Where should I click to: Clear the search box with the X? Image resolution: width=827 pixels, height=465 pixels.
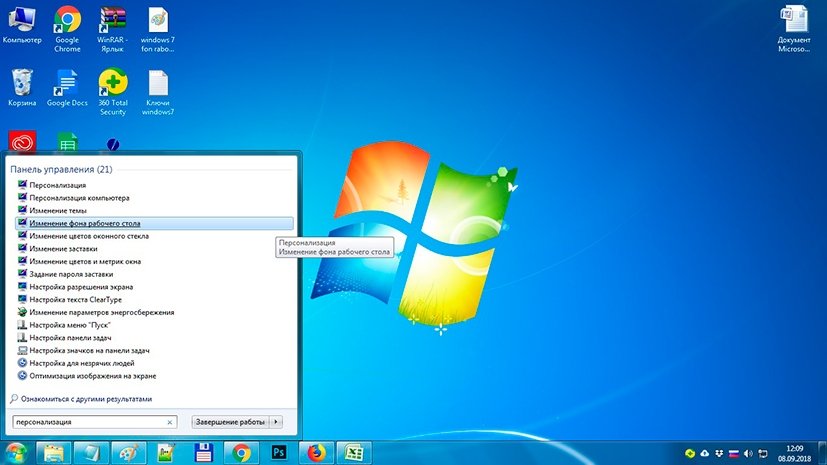pos(169,422)
